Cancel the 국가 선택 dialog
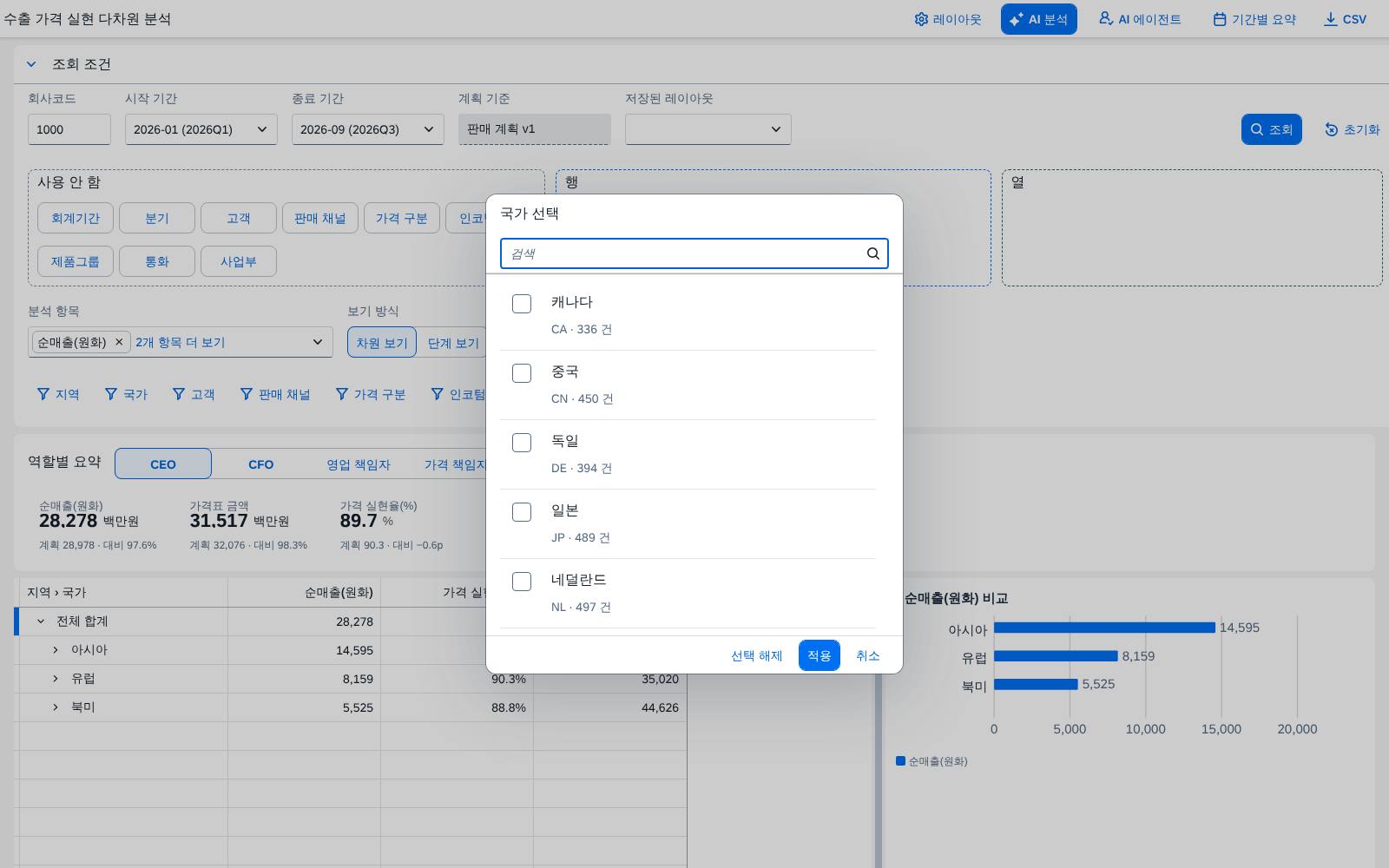The width and height of the screenshot is (1389, 868). pos(868,655)
